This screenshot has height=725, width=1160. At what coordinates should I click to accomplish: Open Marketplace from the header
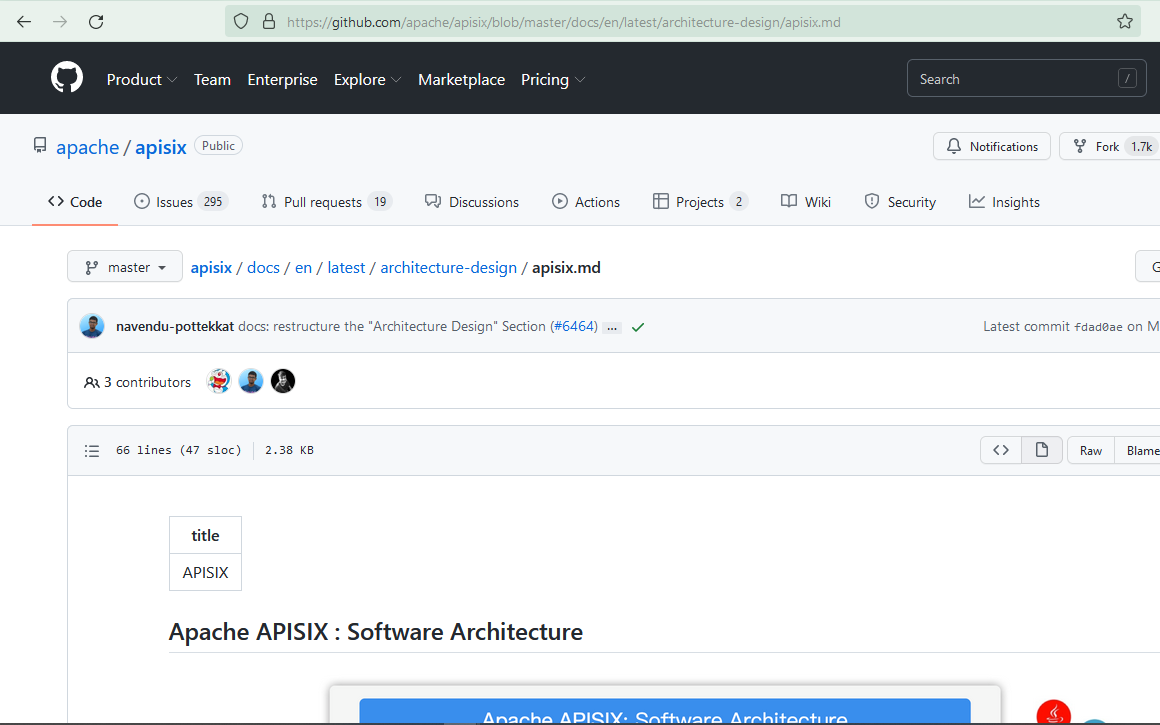tap(462, 79)
